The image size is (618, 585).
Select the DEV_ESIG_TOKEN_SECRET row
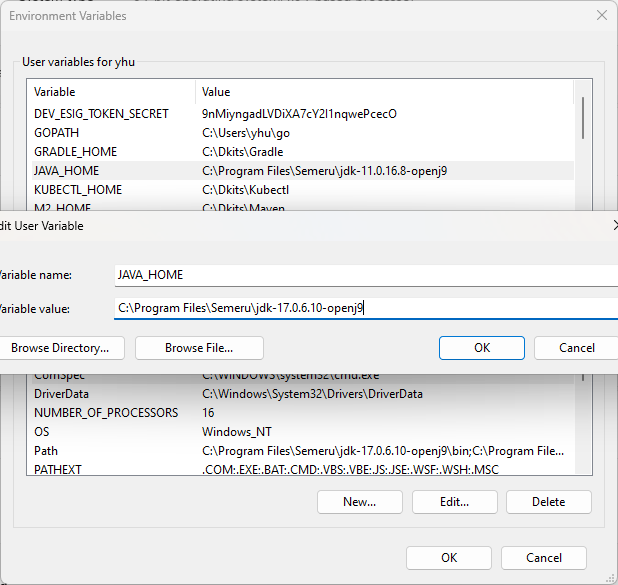303,114
